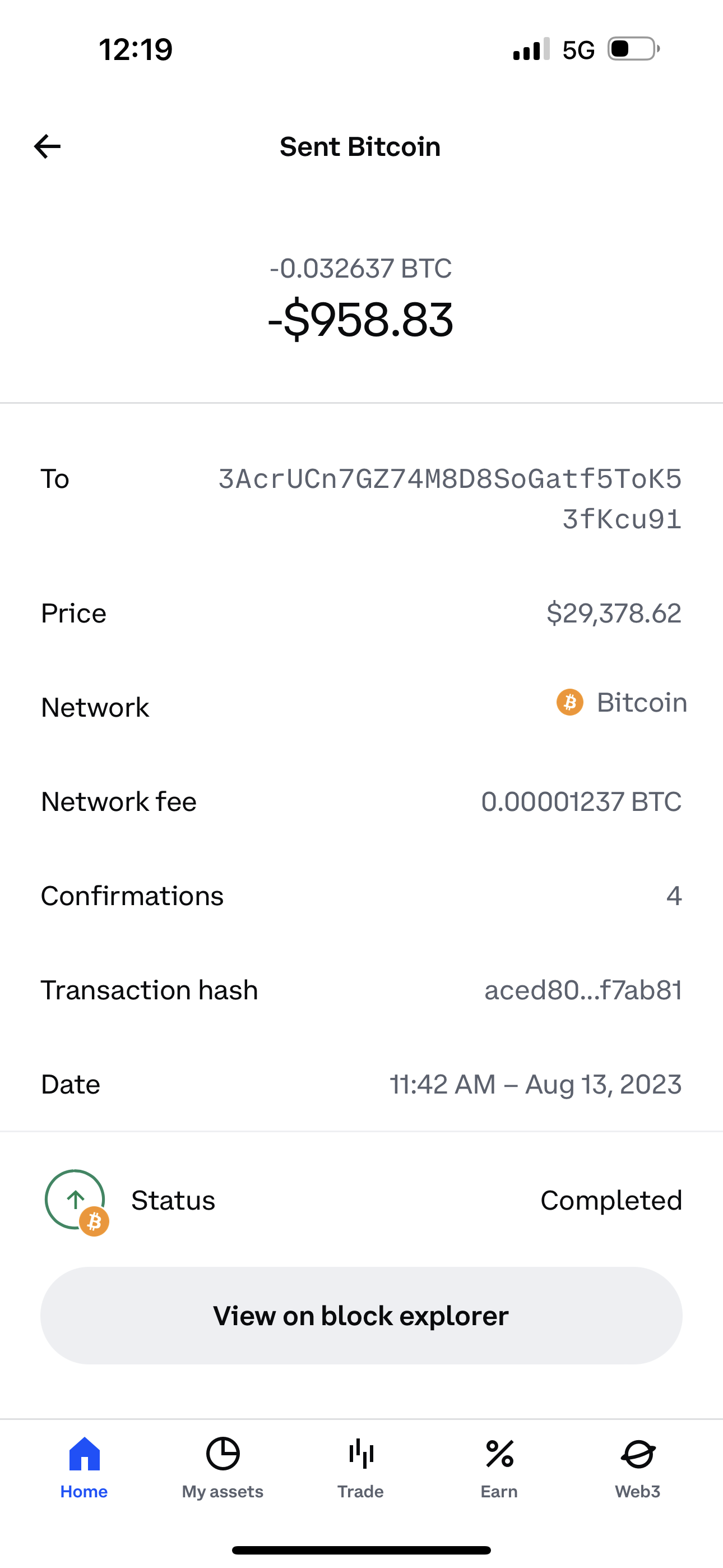Tap the -$958.83 amount
The height and width of the screenshot is (1568, 723).
point(361,320)
